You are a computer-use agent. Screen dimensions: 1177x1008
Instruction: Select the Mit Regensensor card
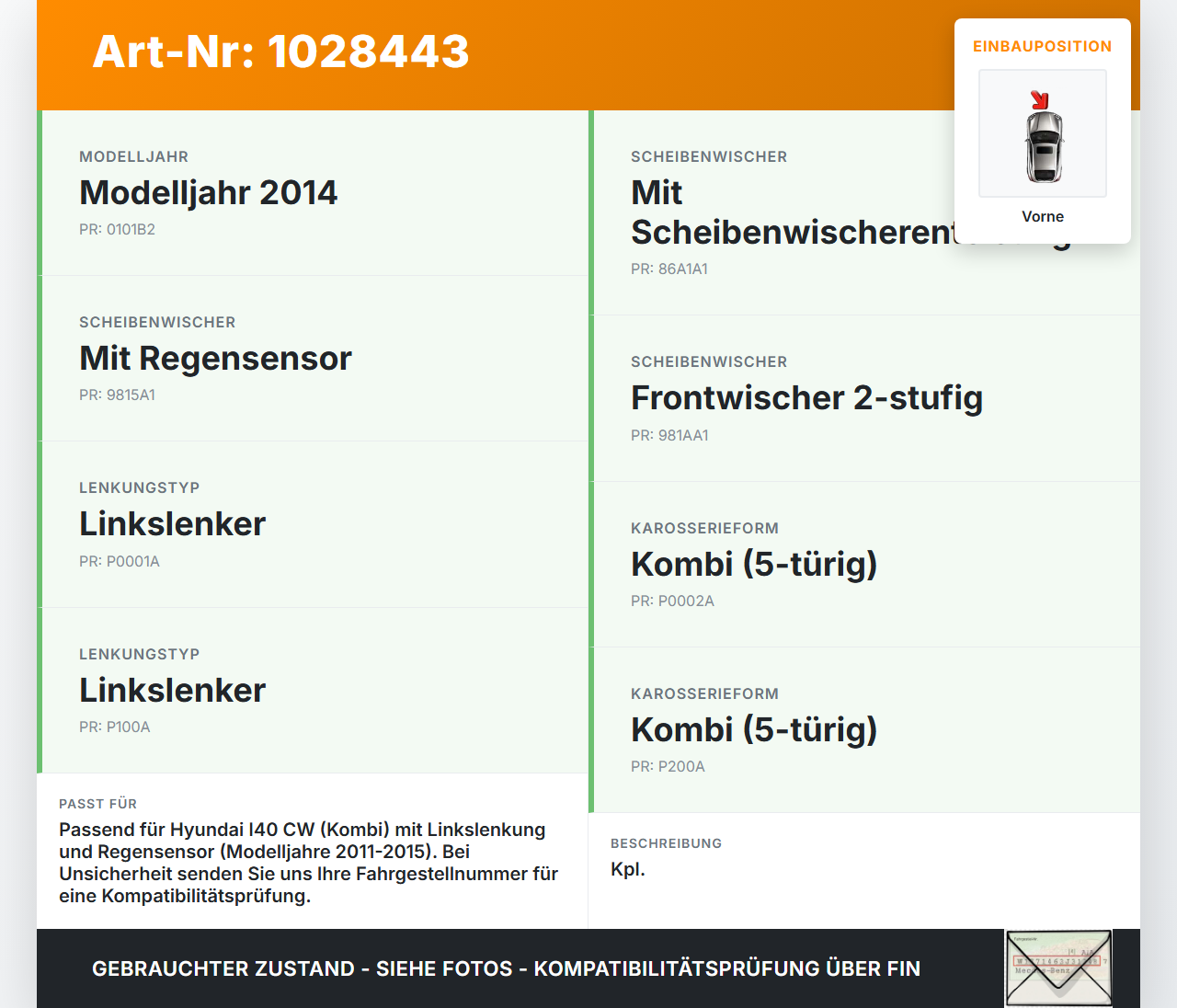tap(313, 359)
